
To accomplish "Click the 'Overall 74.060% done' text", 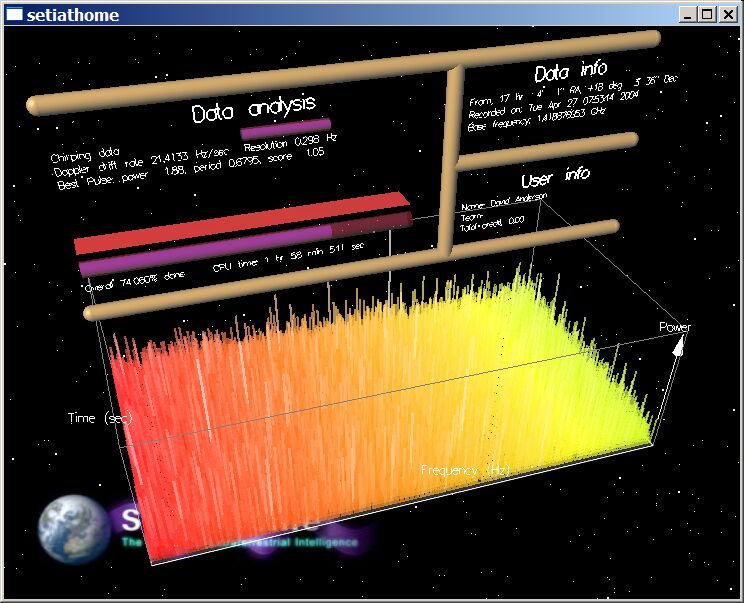I will pyautogui.click(x=135, y=282).
